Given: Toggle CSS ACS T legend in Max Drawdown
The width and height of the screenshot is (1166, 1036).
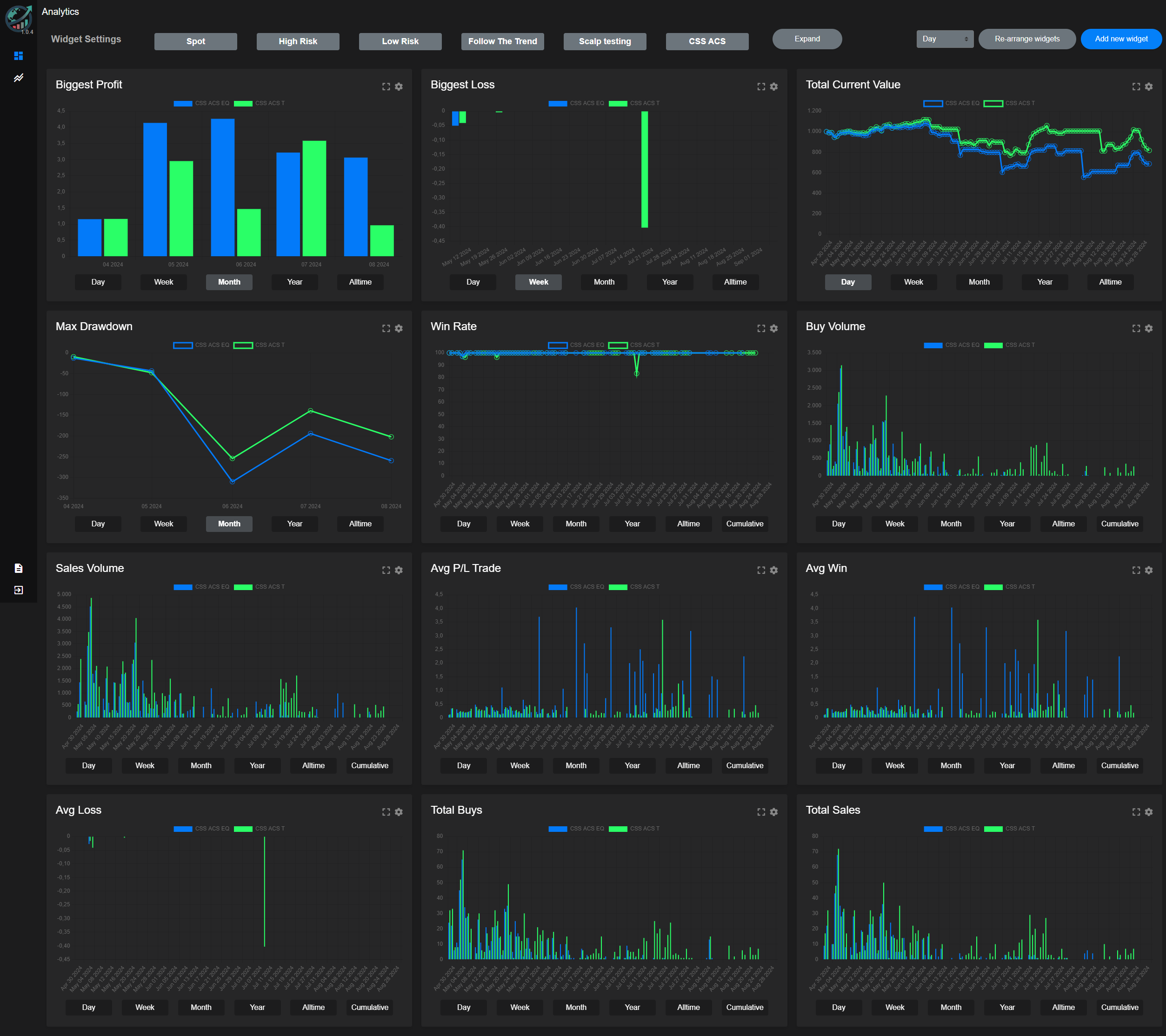Looking at the screenshot, I should click(x=259, y=345).
